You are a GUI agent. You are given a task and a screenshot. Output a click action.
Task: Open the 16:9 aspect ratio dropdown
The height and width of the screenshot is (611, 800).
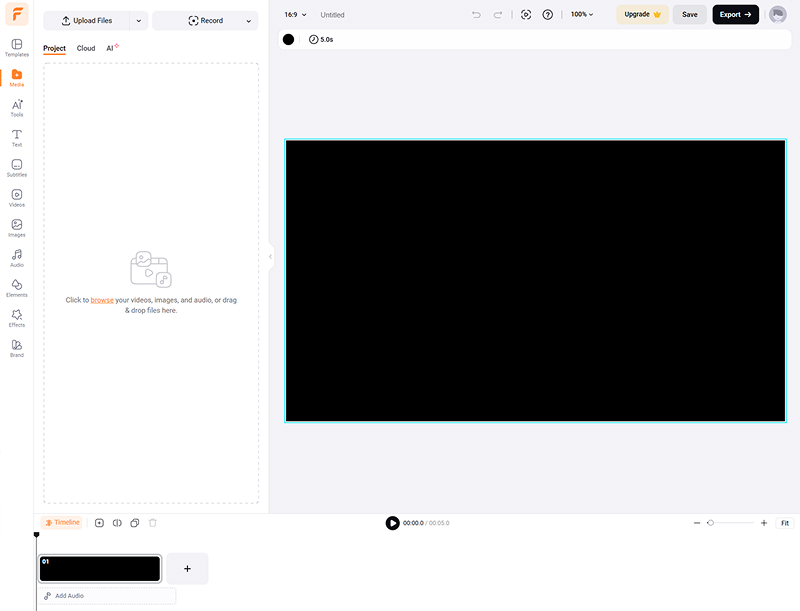(x=295, y=15)
